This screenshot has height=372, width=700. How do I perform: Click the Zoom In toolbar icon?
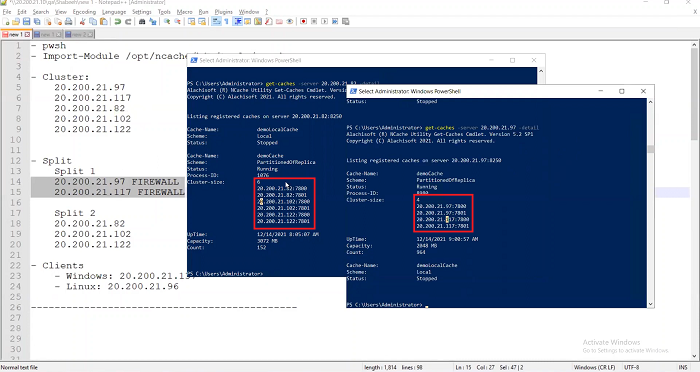point(167,21)
